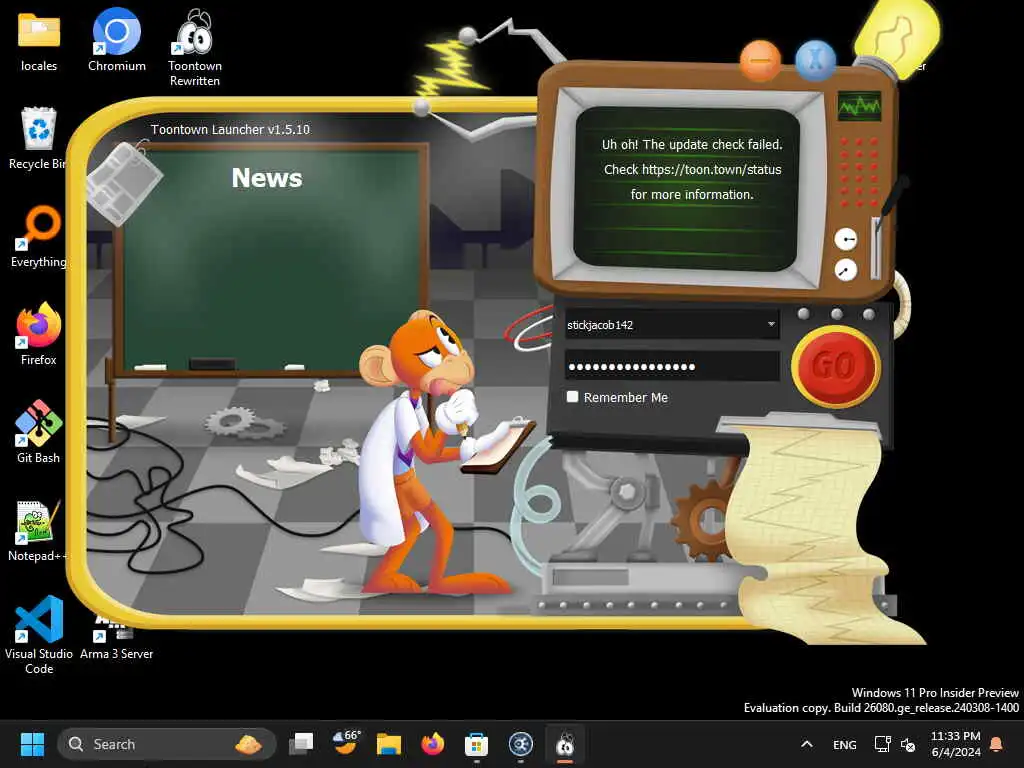Open the notifications bell icon
This screenshot has height=768, width=1024.
coord(997,744)
